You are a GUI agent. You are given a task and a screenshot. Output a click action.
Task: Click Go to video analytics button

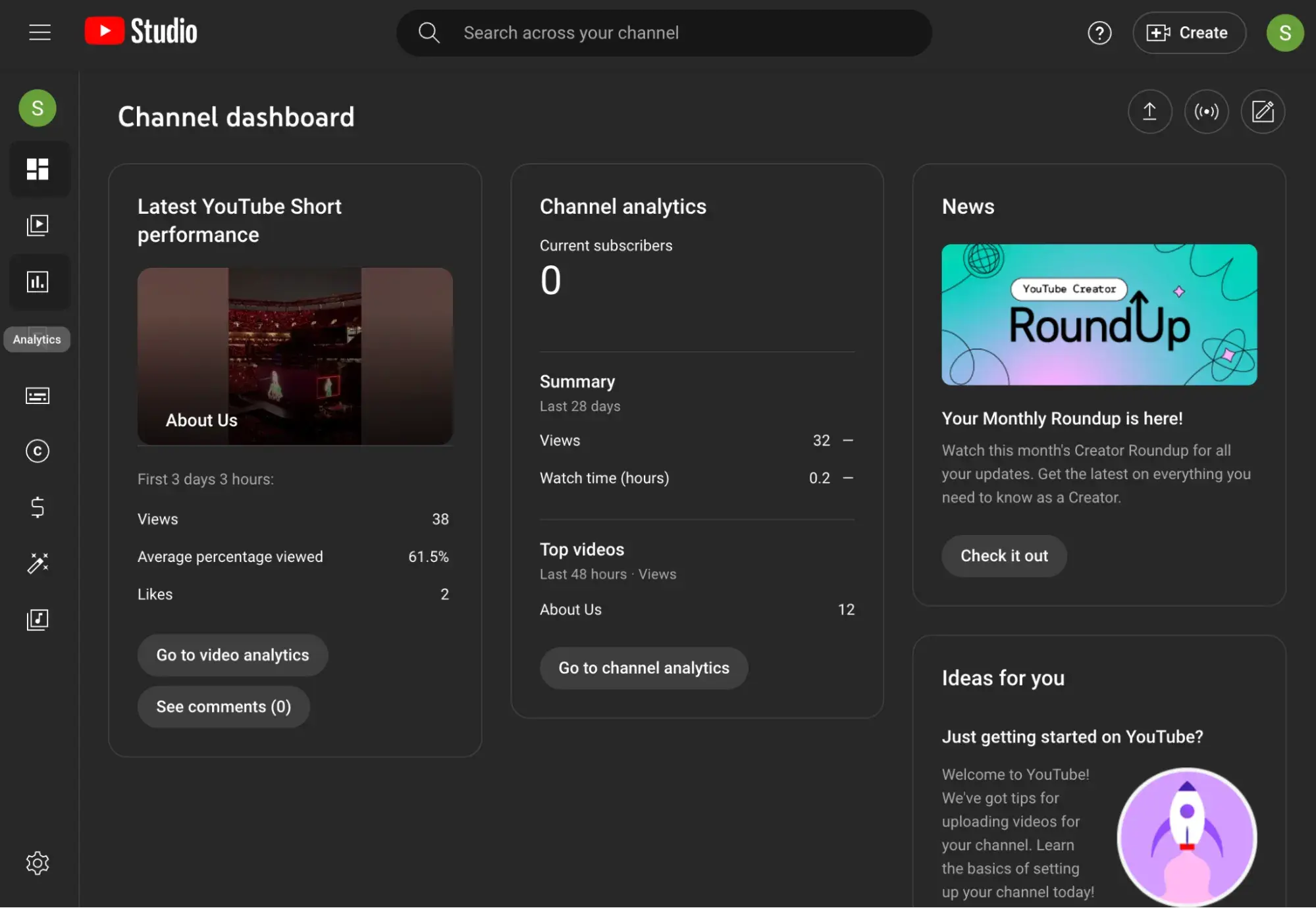232,654
